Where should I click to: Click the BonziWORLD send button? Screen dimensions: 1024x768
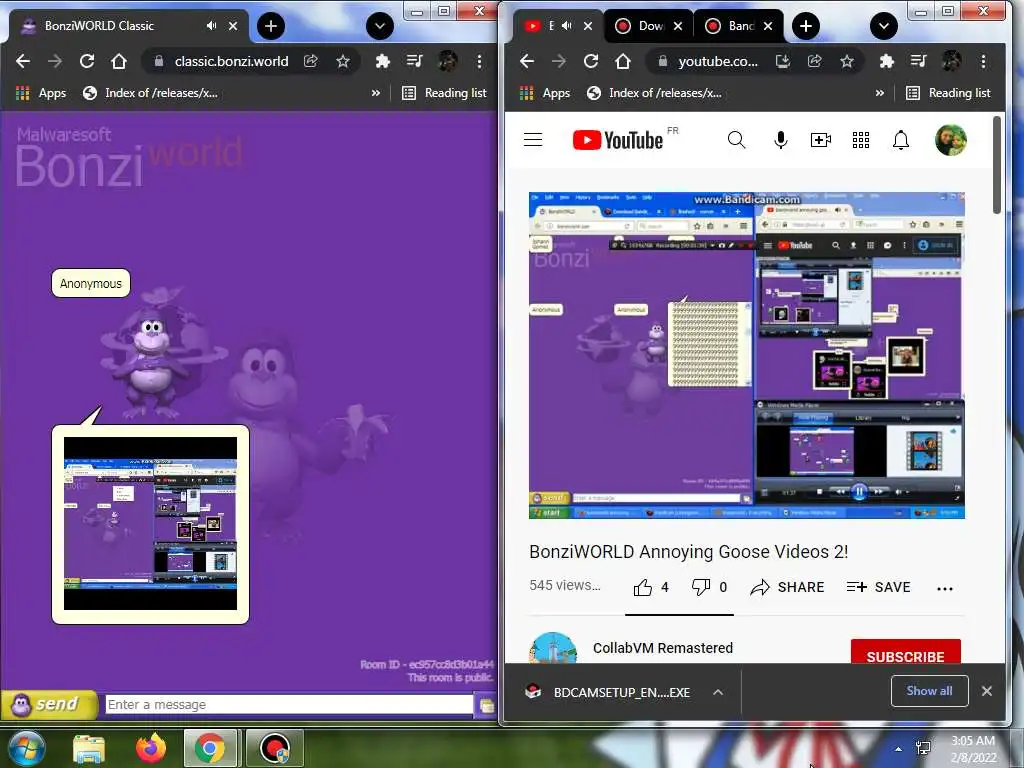[50, 705]
